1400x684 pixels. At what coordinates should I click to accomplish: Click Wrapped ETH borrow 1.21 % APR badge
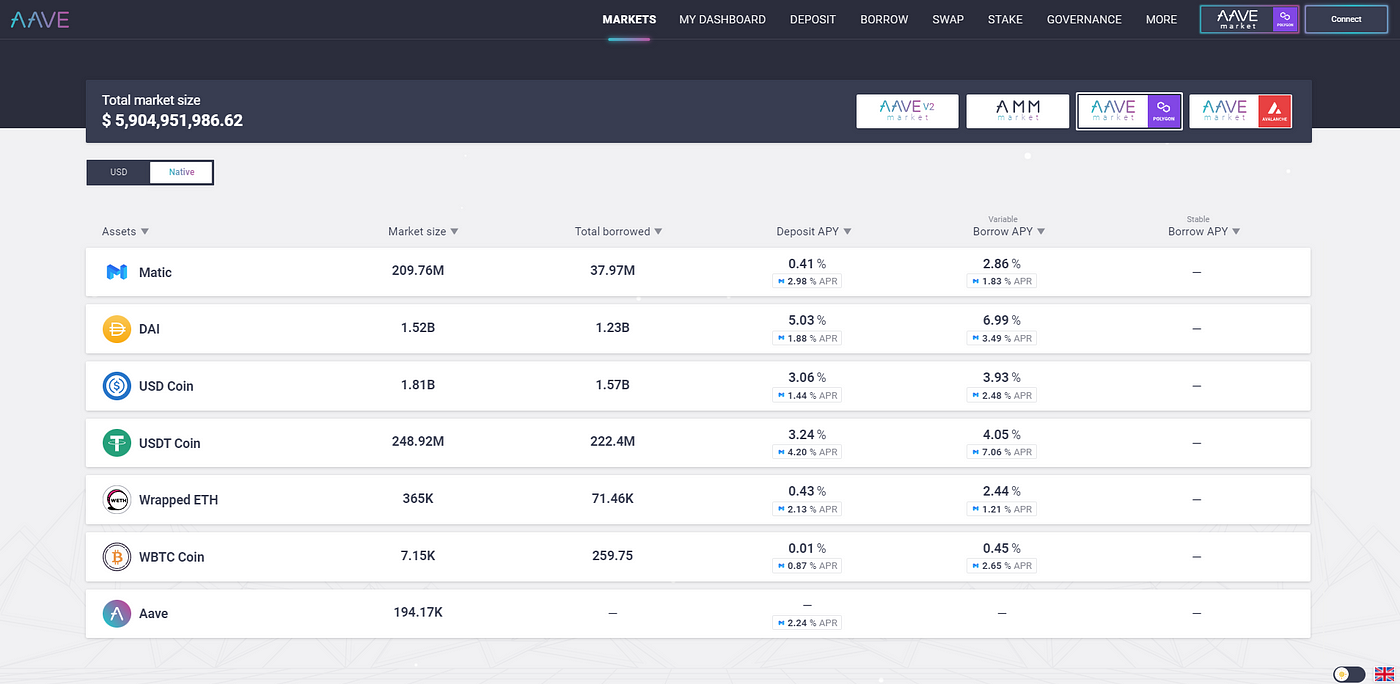1002,510
